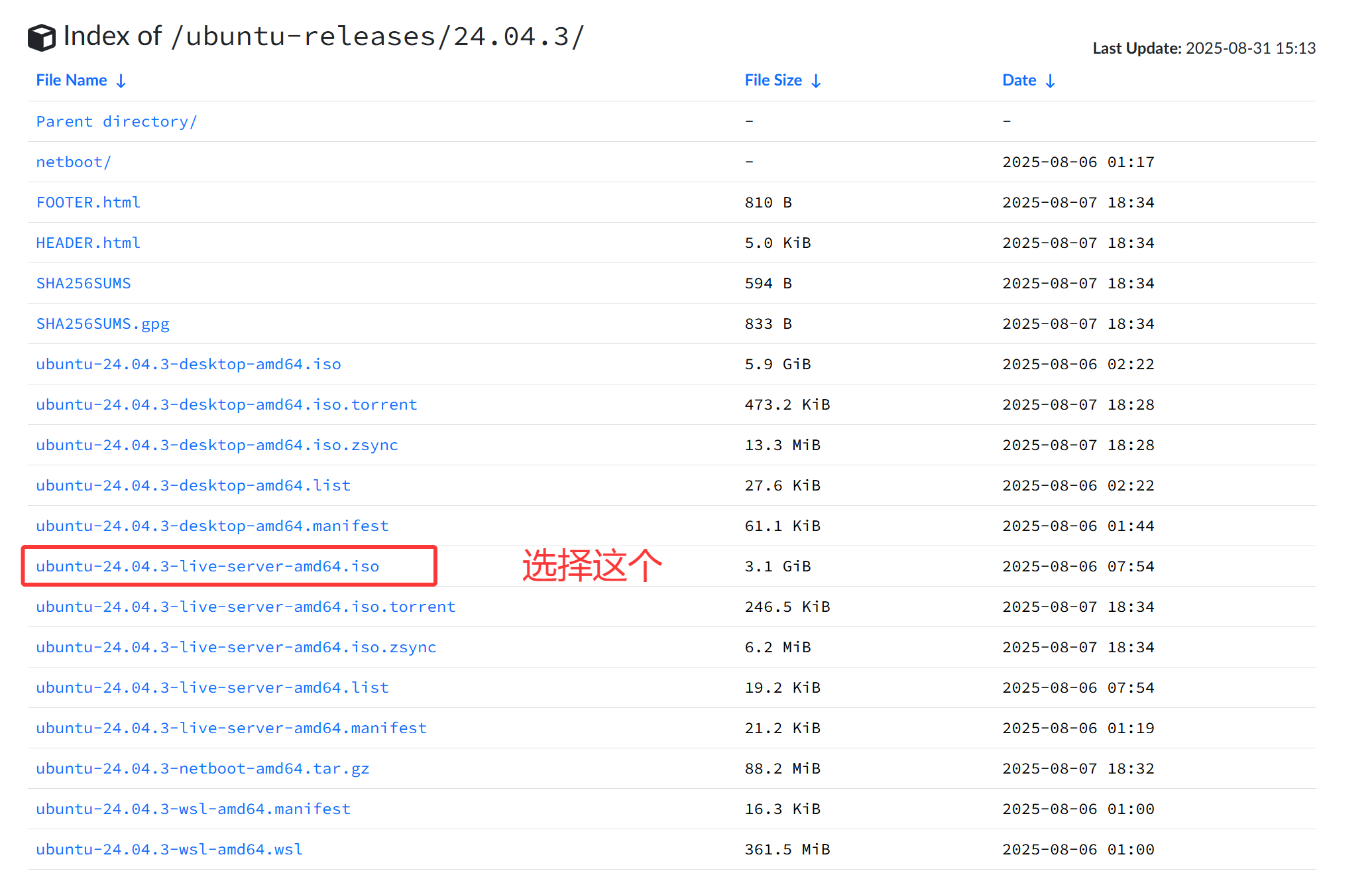Viewport: 1372px width, 875px height.
Task: Open ubuntu-24.04.3-wsl-amd64.manifest
Action: point(193,809)
